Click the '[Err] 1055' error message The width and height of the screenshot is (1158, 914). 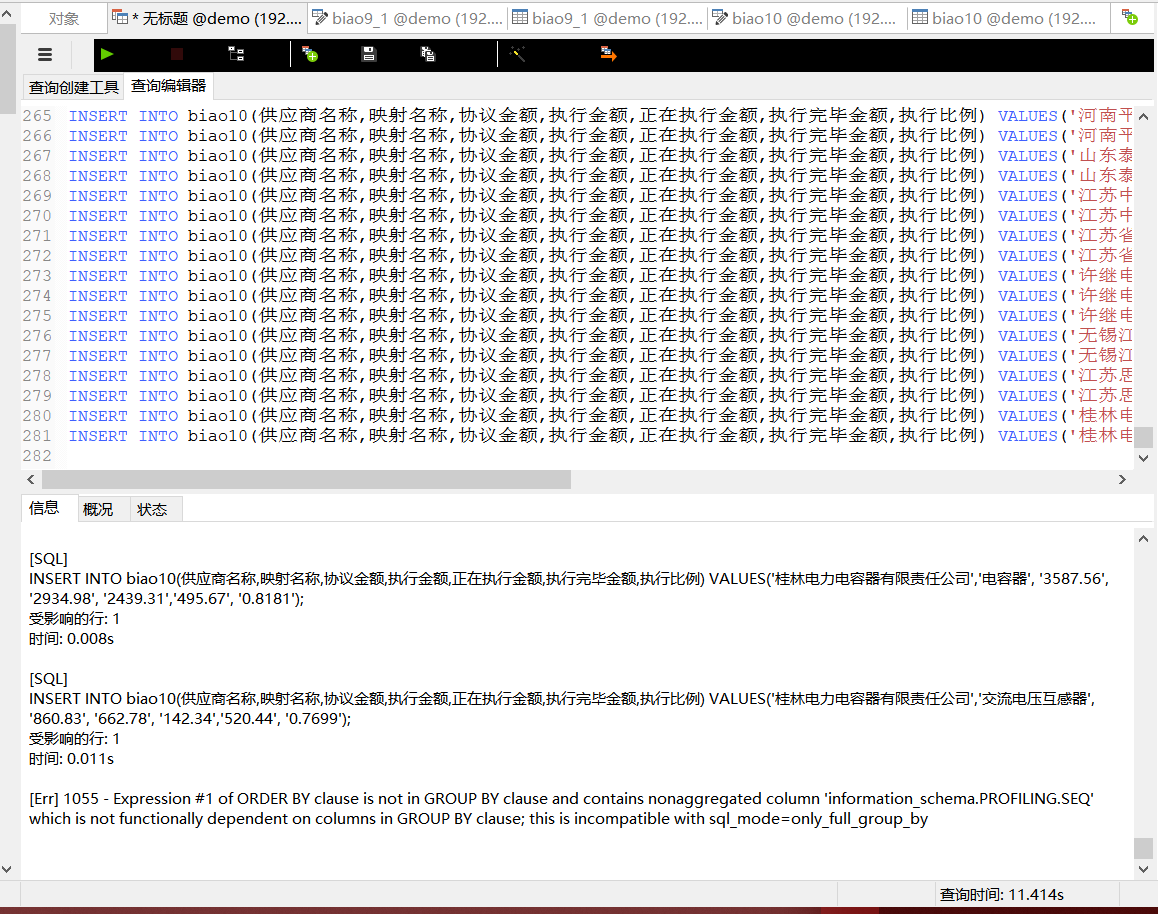click(561, 808)
